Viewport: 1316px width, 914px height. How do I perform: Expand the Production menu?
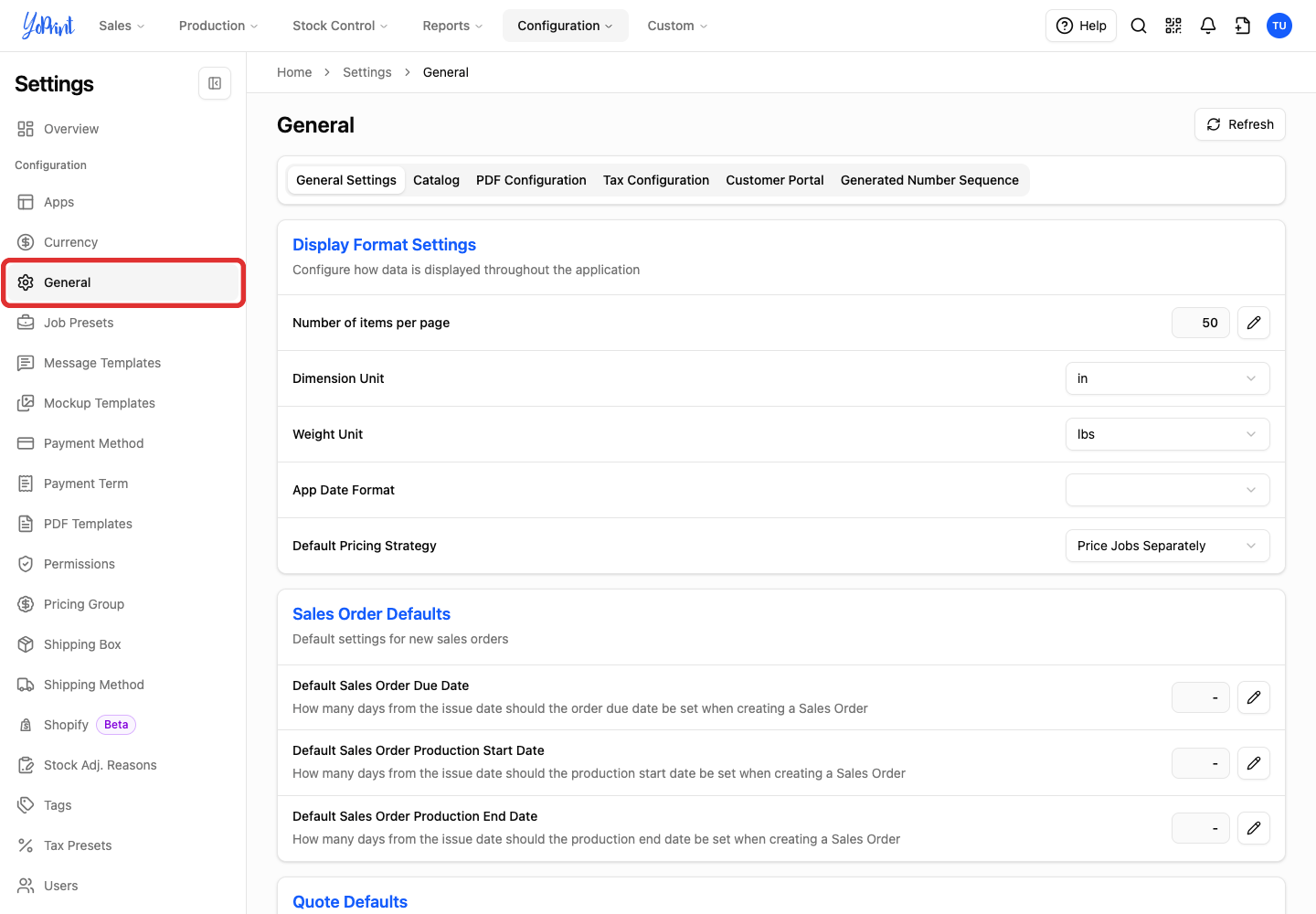point(218,26)
